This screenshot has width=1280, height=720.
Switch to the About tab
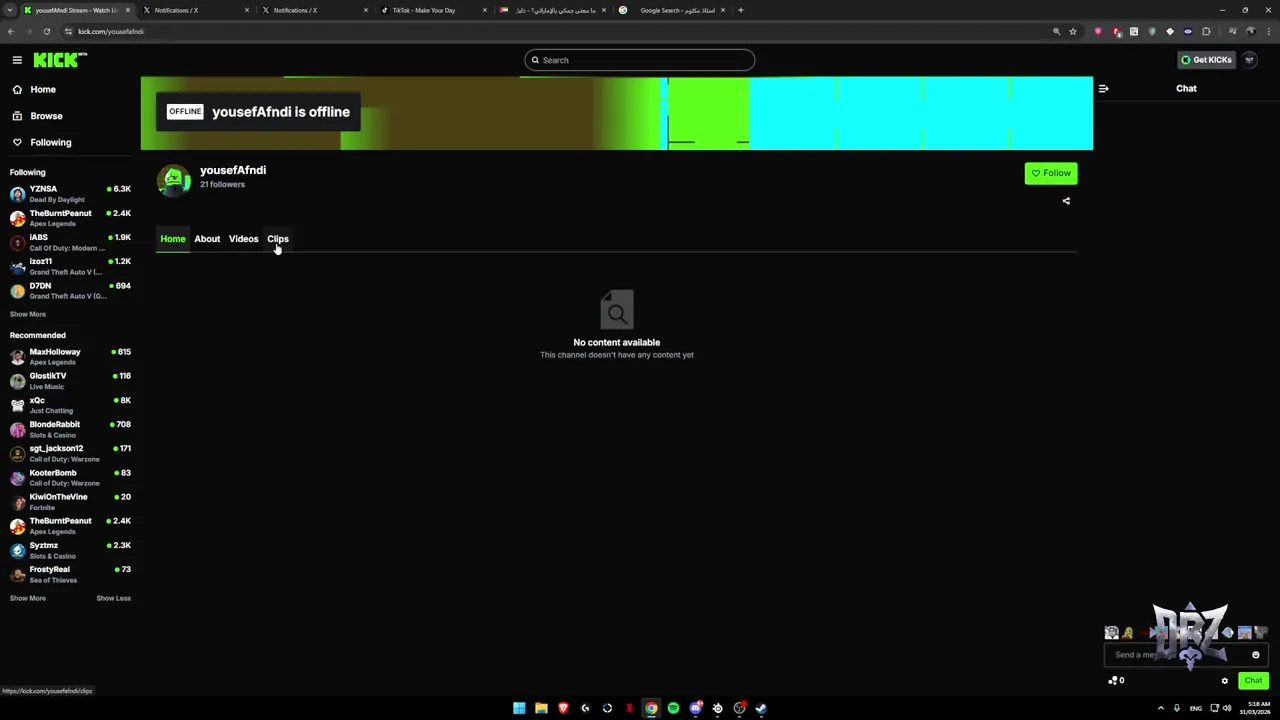[207, 239]
